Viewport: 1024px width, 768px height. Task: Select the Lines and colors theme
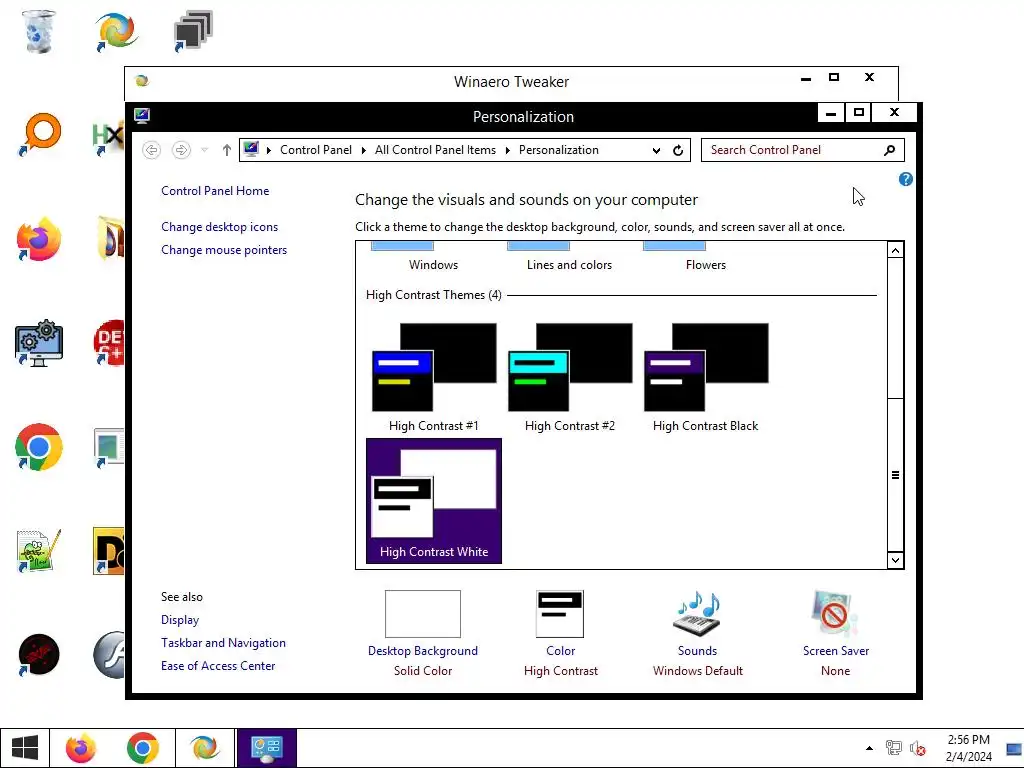coord(569,258)
